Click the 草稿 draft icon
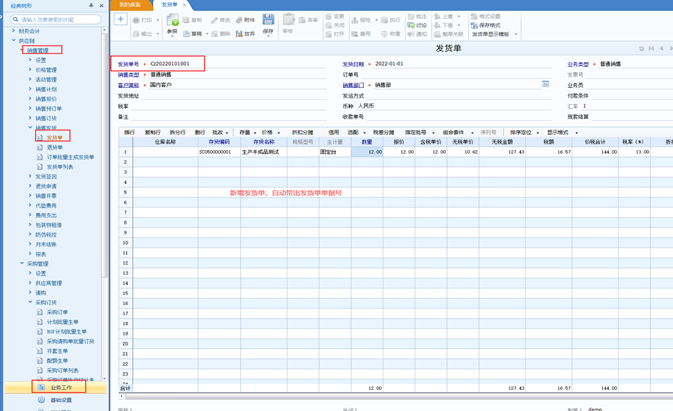This screenshot has width=673, height=411. (186, 34)
